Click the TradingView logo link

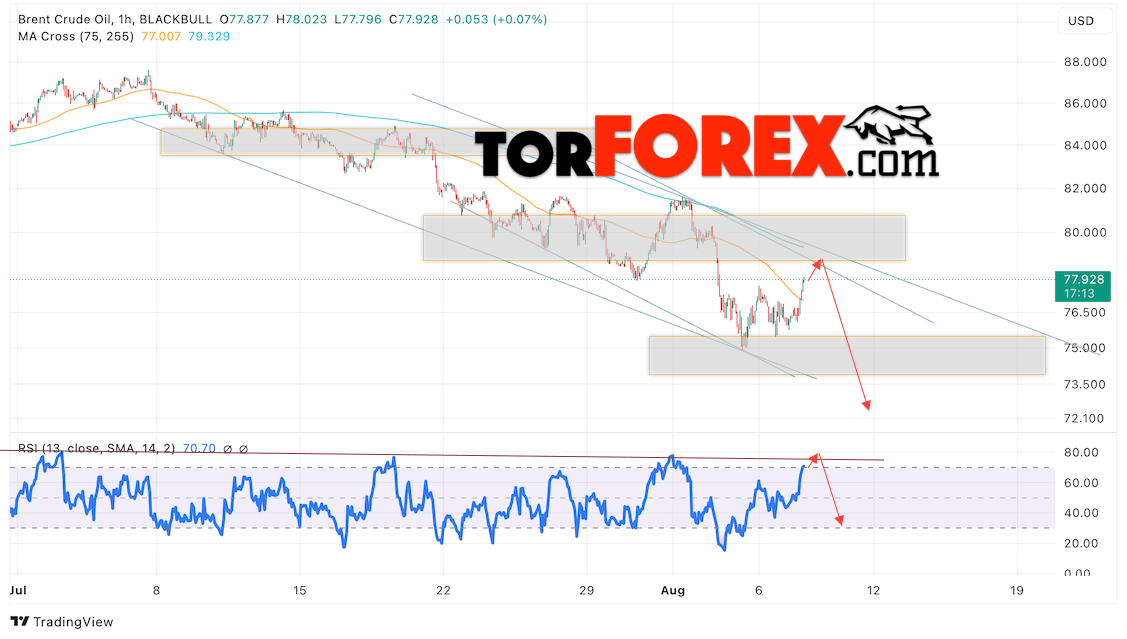(x=62, y=622)
